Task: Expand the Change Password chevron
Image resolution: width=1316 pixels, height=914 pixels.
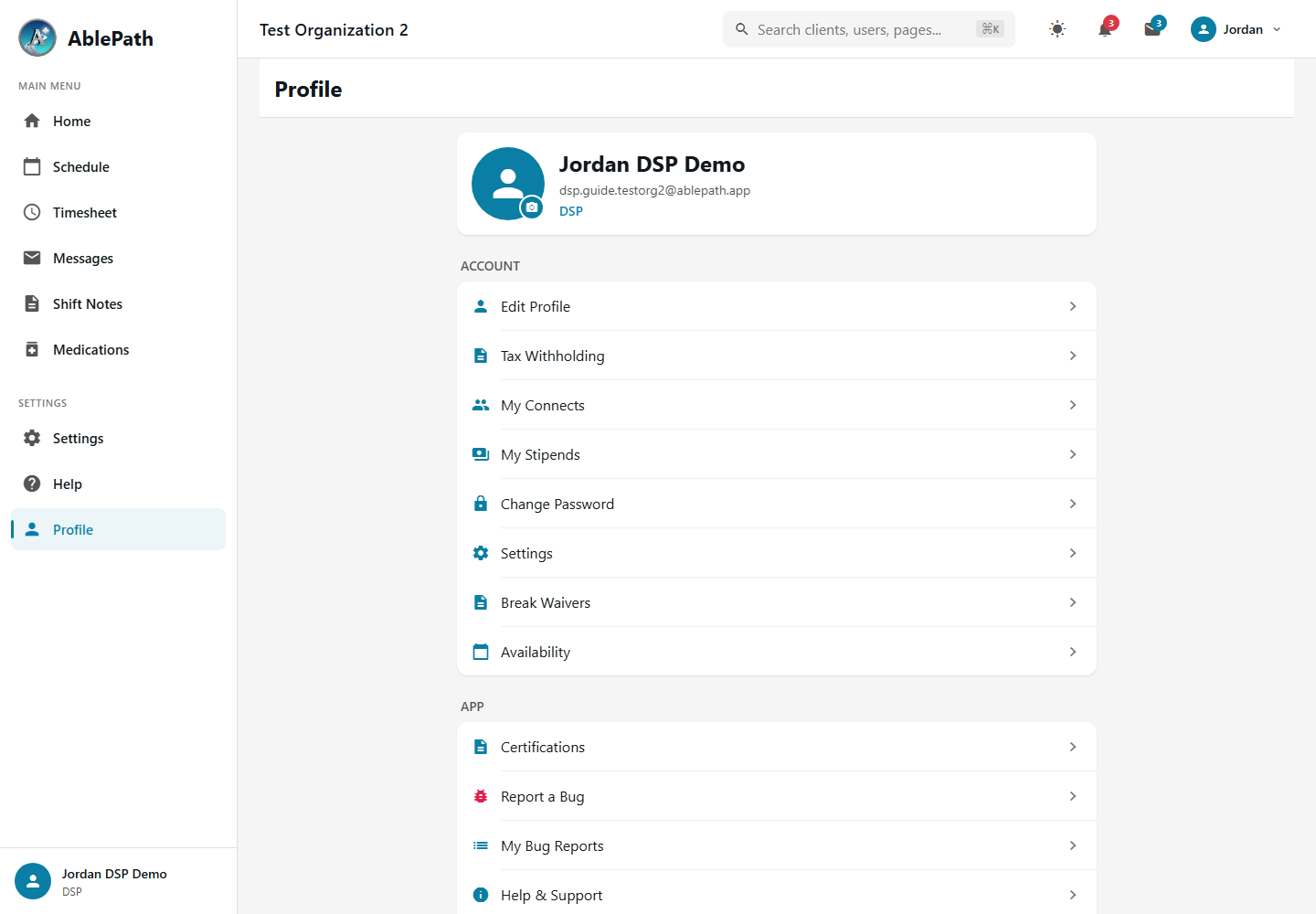Action: pos(1073,504)
